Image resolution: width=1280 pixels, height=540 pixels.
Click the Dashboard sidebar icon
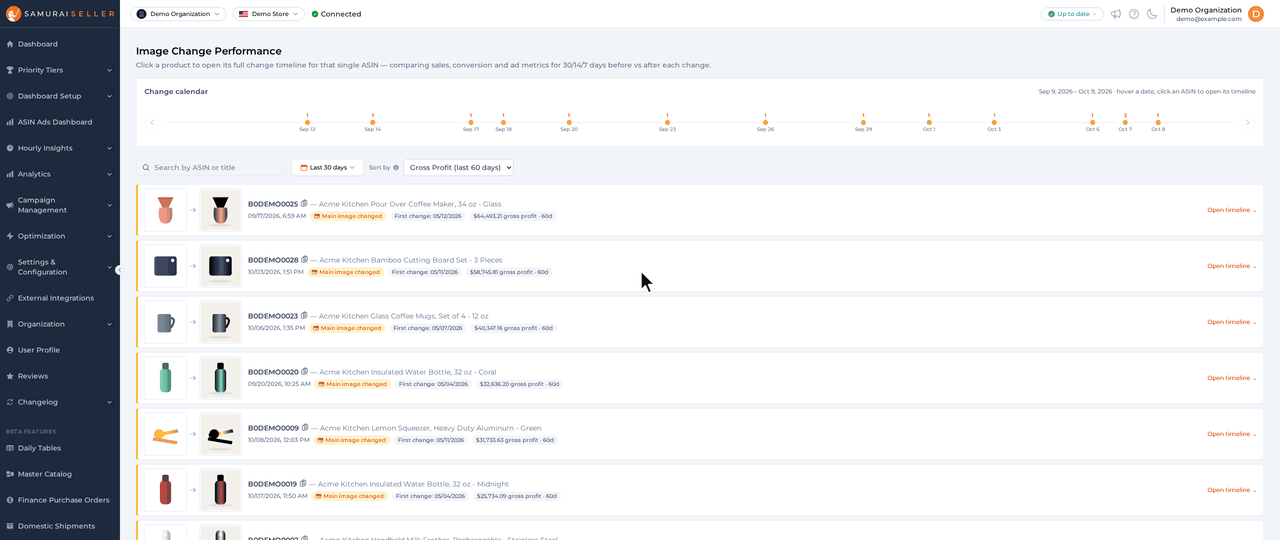(10, 44)
